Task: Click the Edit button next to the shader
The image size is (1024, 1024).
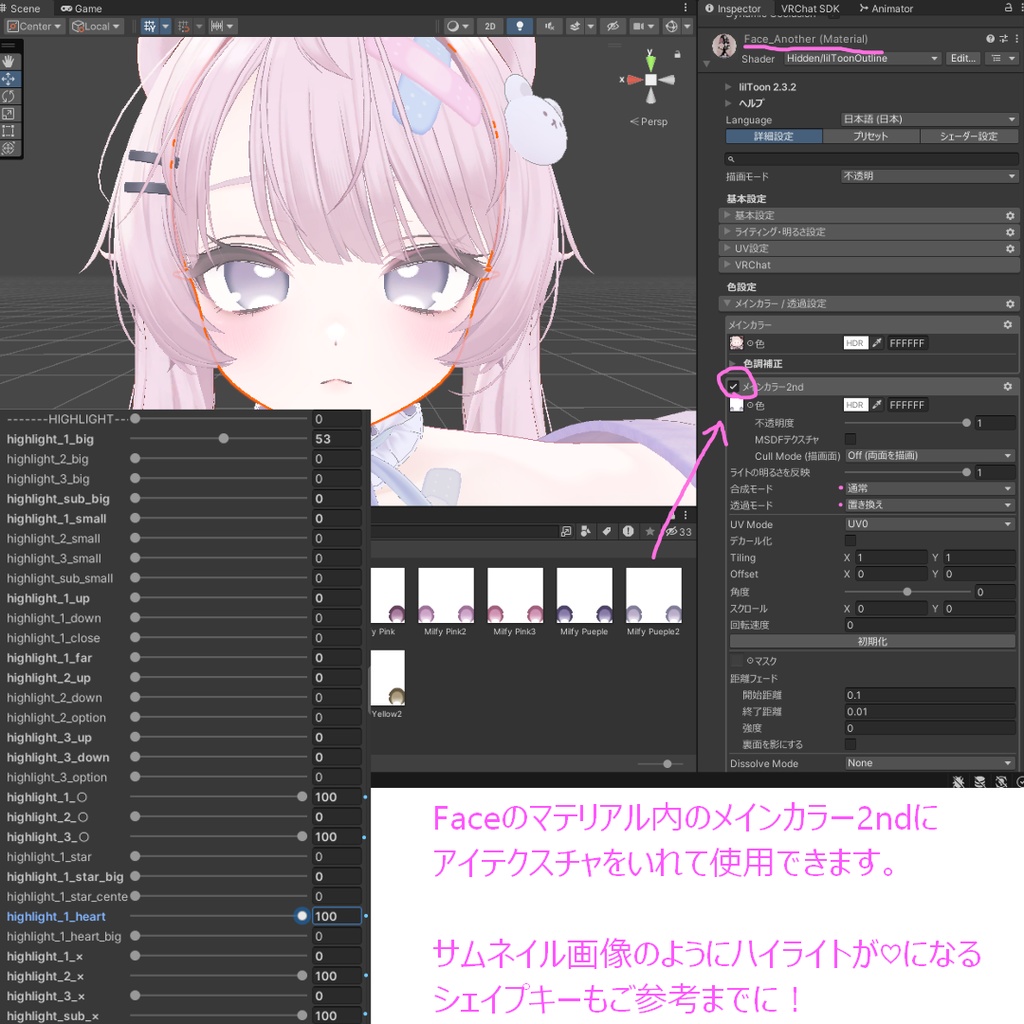Action: (962, 58)
